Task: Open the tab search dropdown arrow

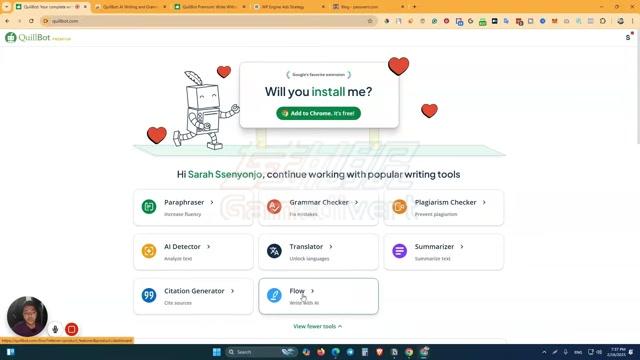Action: pyautogui.click(x=6, y=7)
